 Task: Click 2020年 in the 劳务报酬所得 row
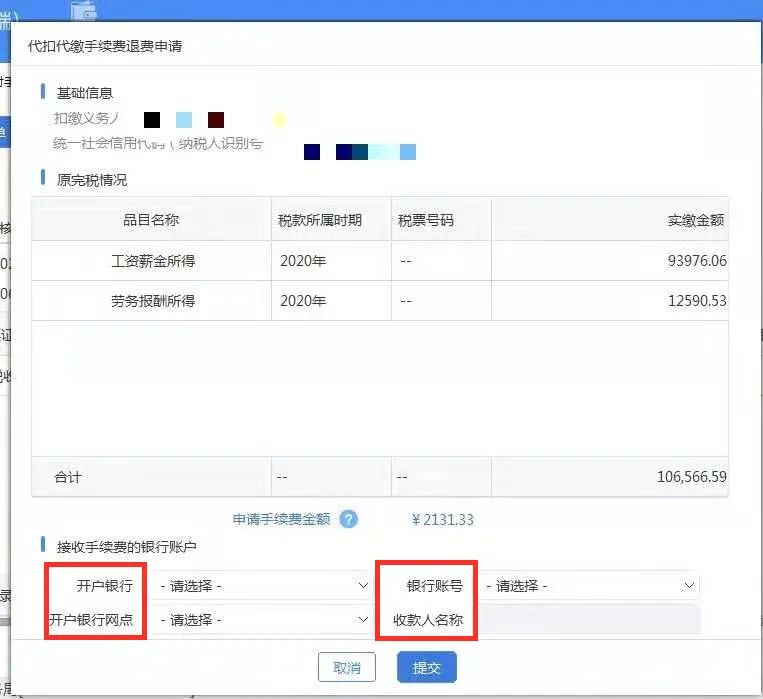coord(303,301)
